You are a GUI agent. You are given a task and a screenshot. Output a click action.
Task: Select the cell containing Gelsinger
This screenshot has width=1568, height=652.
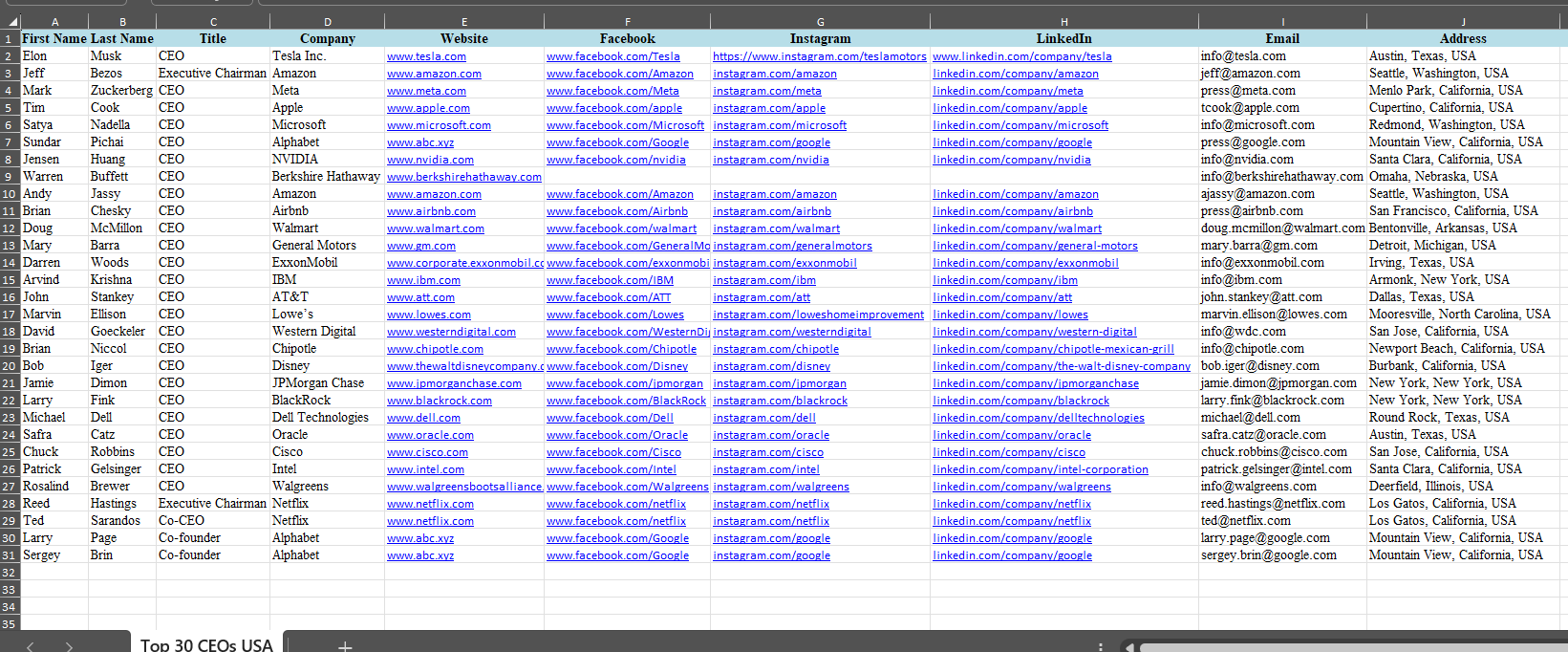121,468
